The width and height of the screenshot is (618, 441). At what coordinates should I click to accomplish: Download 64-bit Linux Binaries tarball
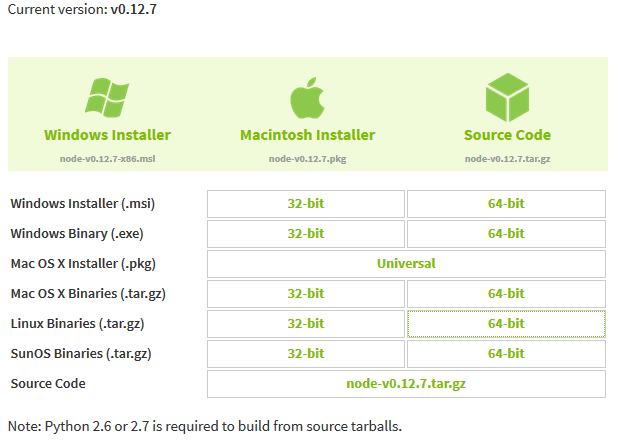[506, 324]
